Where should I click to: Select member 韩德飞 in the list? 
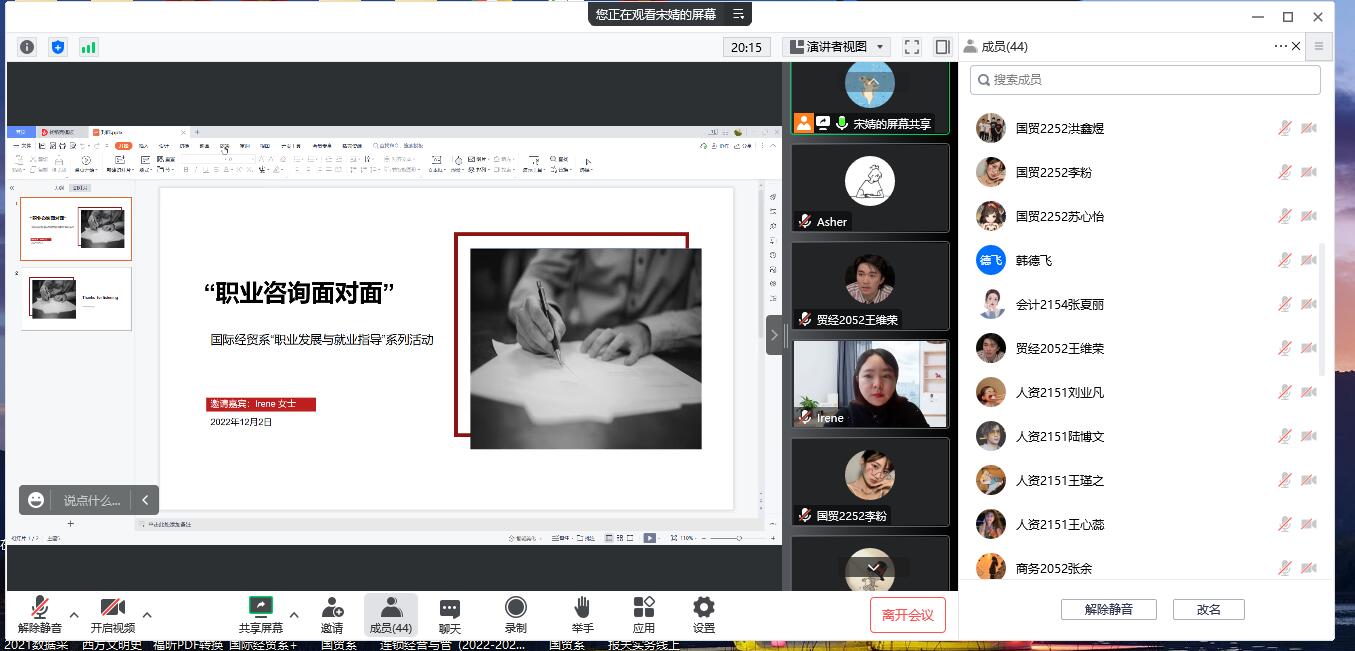(x=1034, y=261)
